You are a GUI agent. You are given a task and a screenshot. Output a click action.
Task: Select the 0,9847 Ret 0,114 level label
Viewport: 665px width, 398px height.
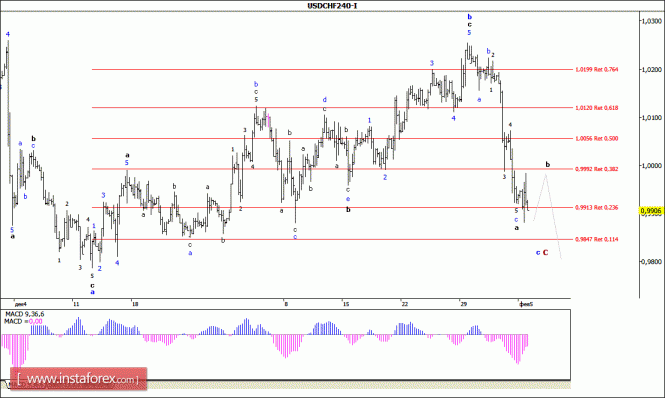click(x=596, y=239)
